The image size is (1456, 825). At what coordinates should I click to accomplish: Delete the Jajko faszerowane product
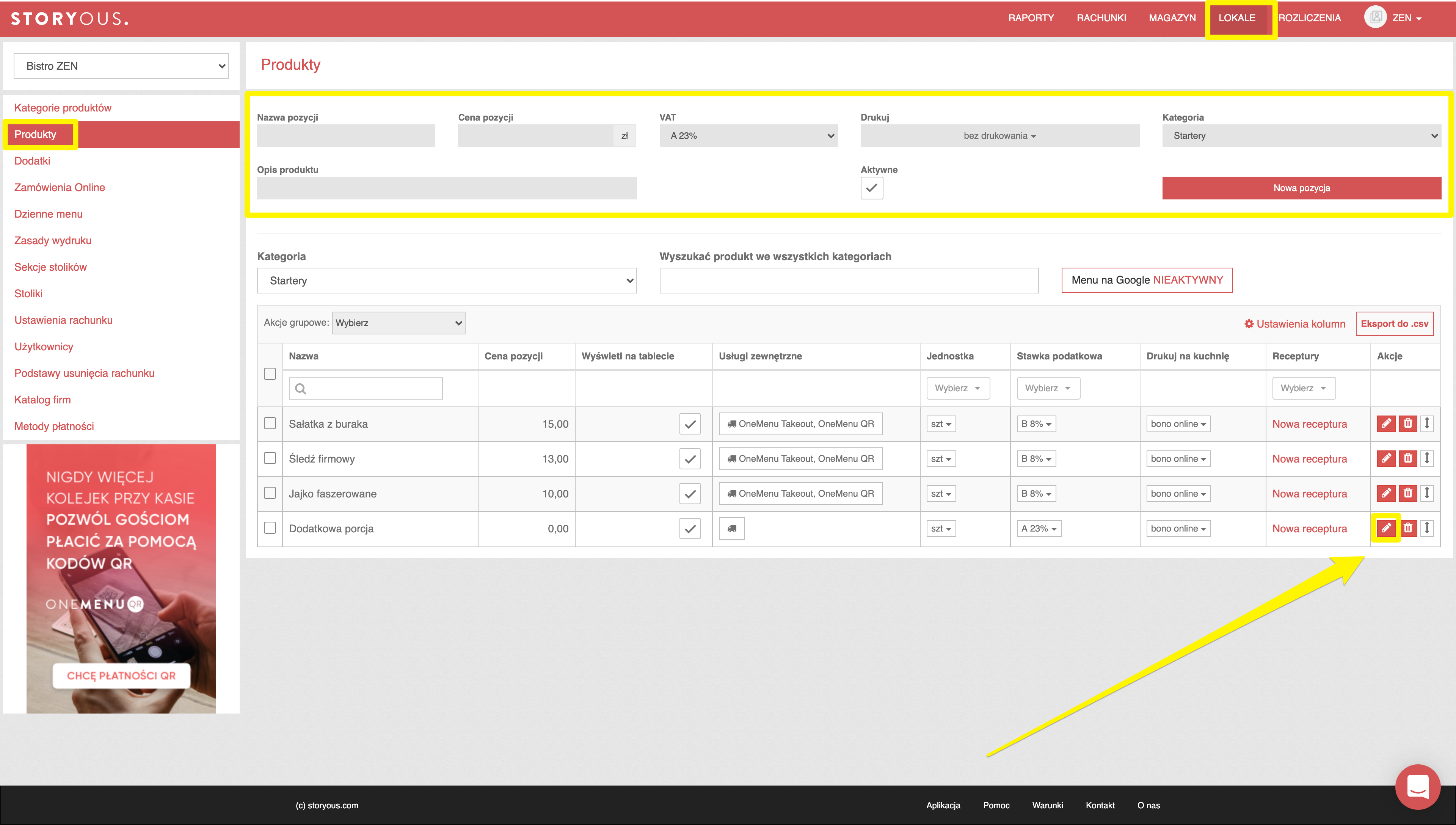[x=1408, y=494]
